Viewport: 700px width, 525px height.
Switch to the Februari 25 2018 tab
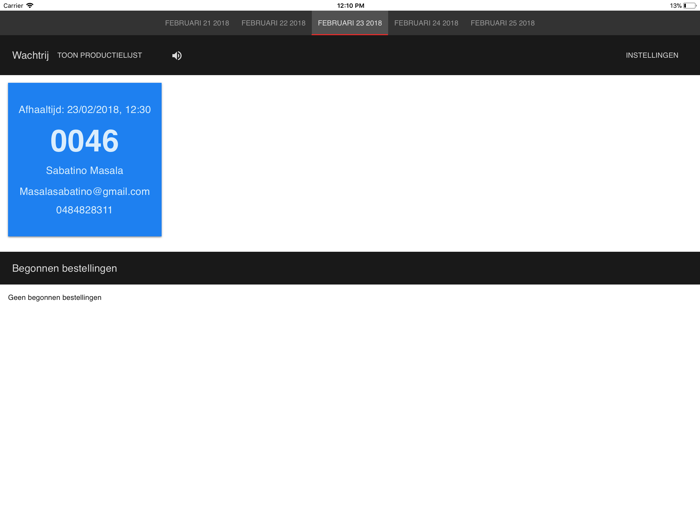click(503, 23)
